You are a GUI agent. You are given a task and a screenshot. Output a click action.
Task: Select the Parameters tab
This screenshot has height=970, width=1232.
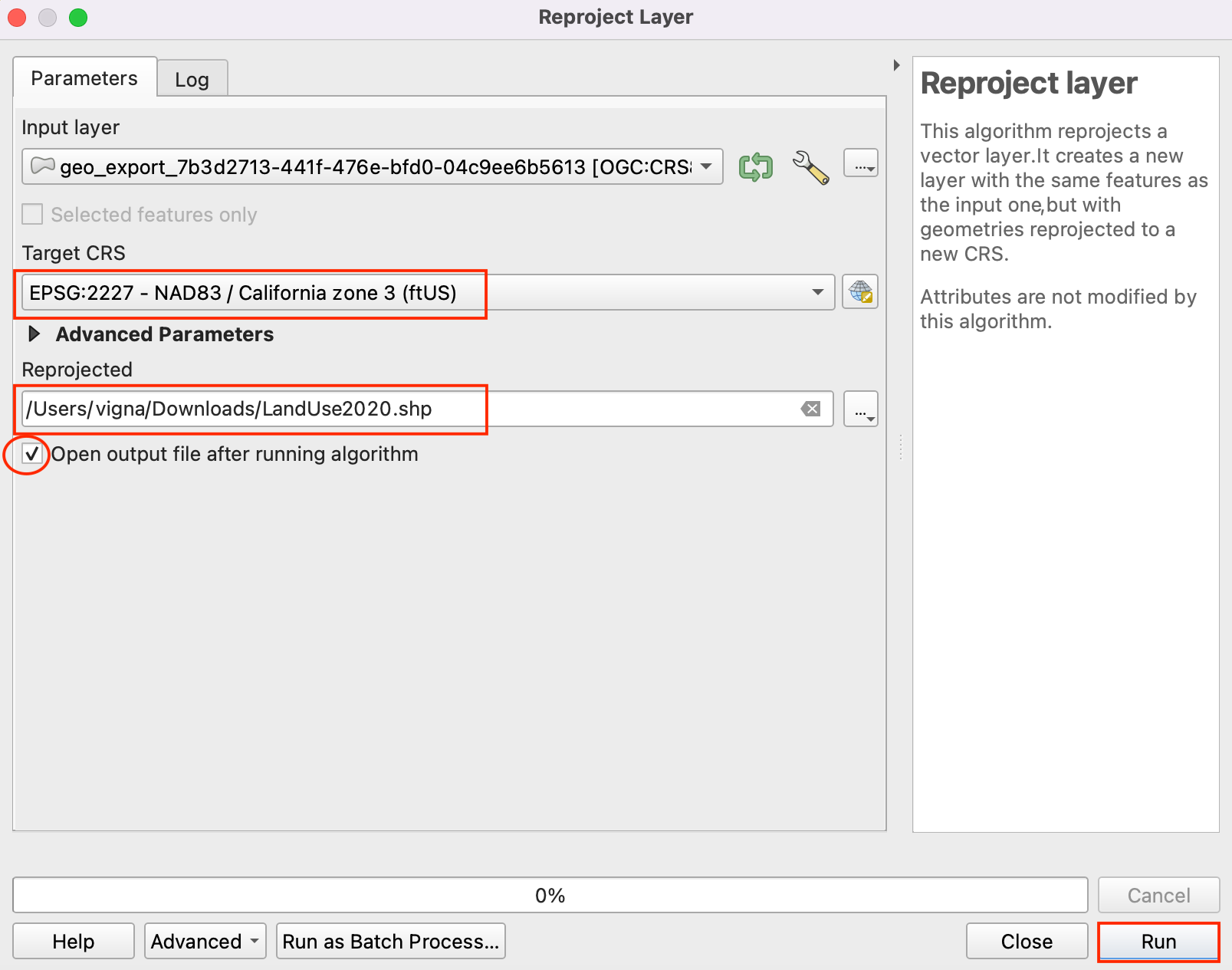84,78
